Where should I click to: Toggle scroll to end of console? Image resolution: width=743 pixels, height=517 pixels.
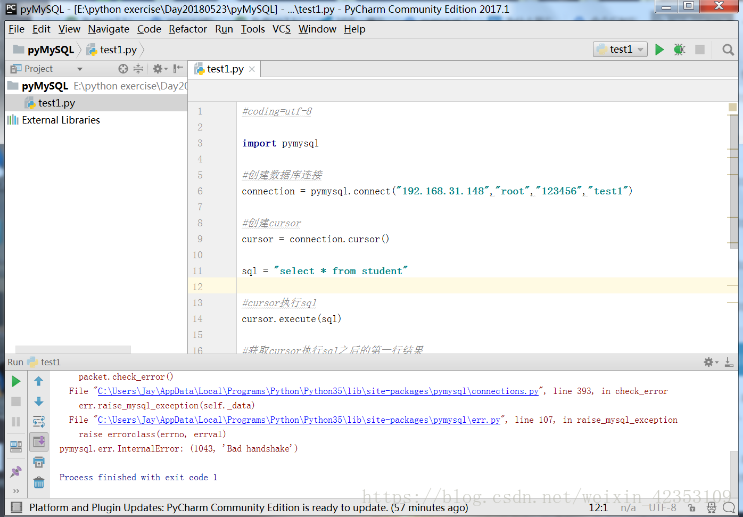pyautogui.click(x=39, y=441)
